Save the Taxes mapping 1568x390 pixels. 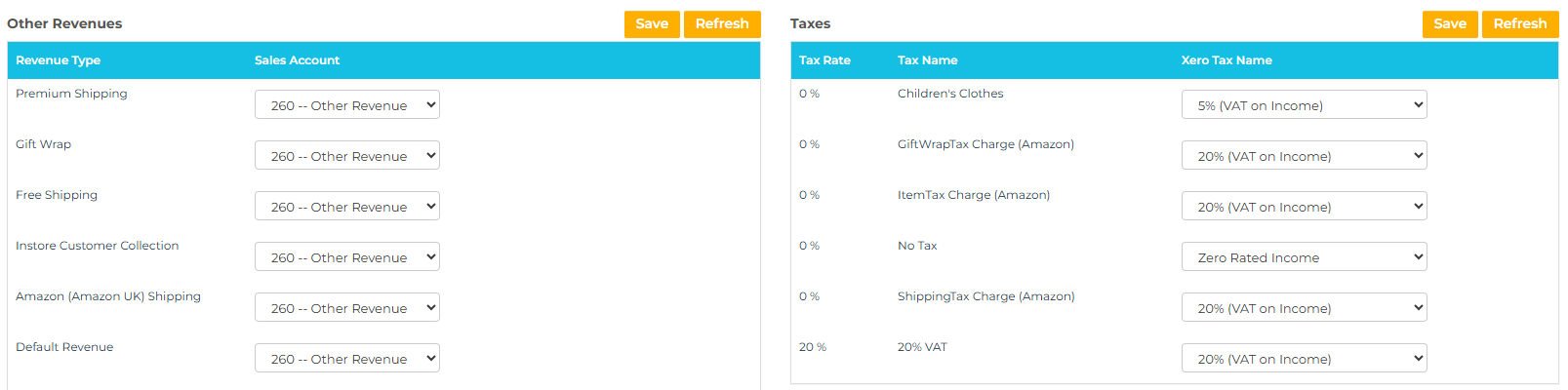click(1450, 24)
